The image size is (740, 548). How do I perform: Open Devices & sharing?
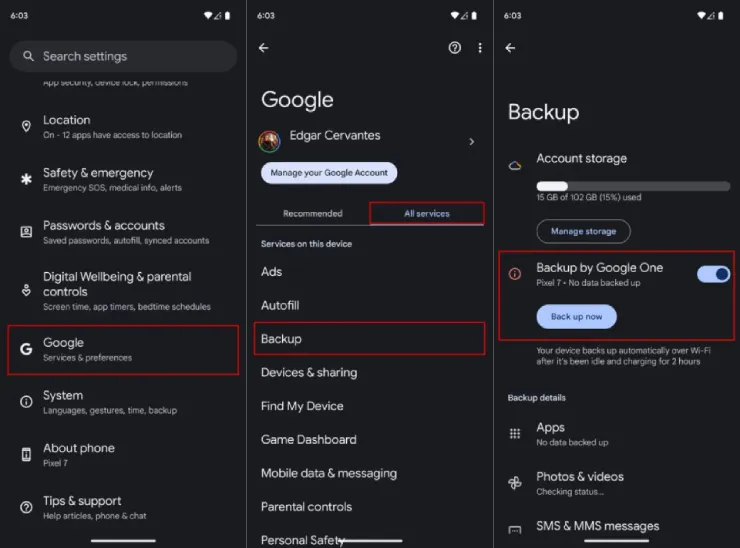coord(369,372)
